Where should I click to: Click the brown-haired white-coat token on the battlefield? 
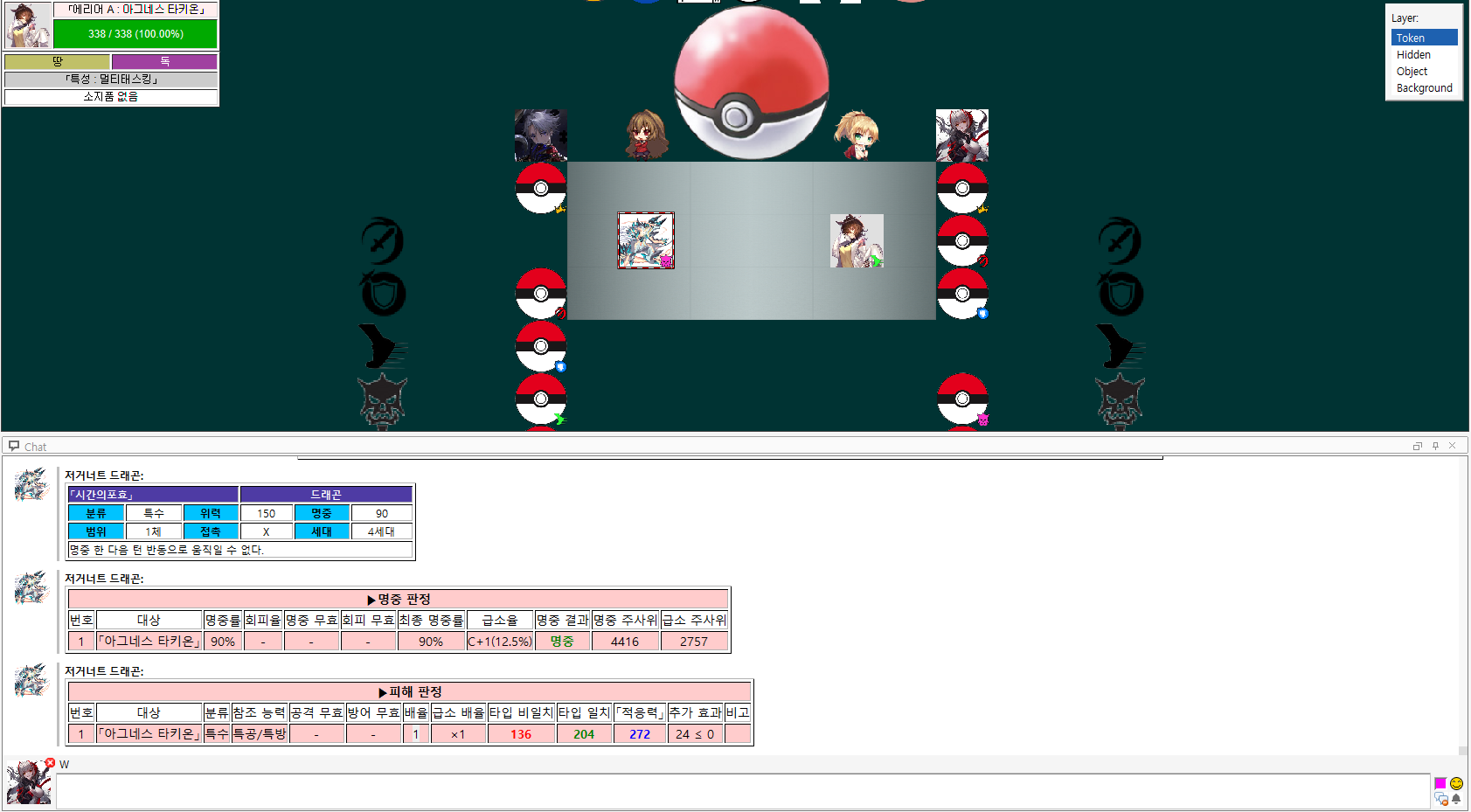click(x=856, y=240)
